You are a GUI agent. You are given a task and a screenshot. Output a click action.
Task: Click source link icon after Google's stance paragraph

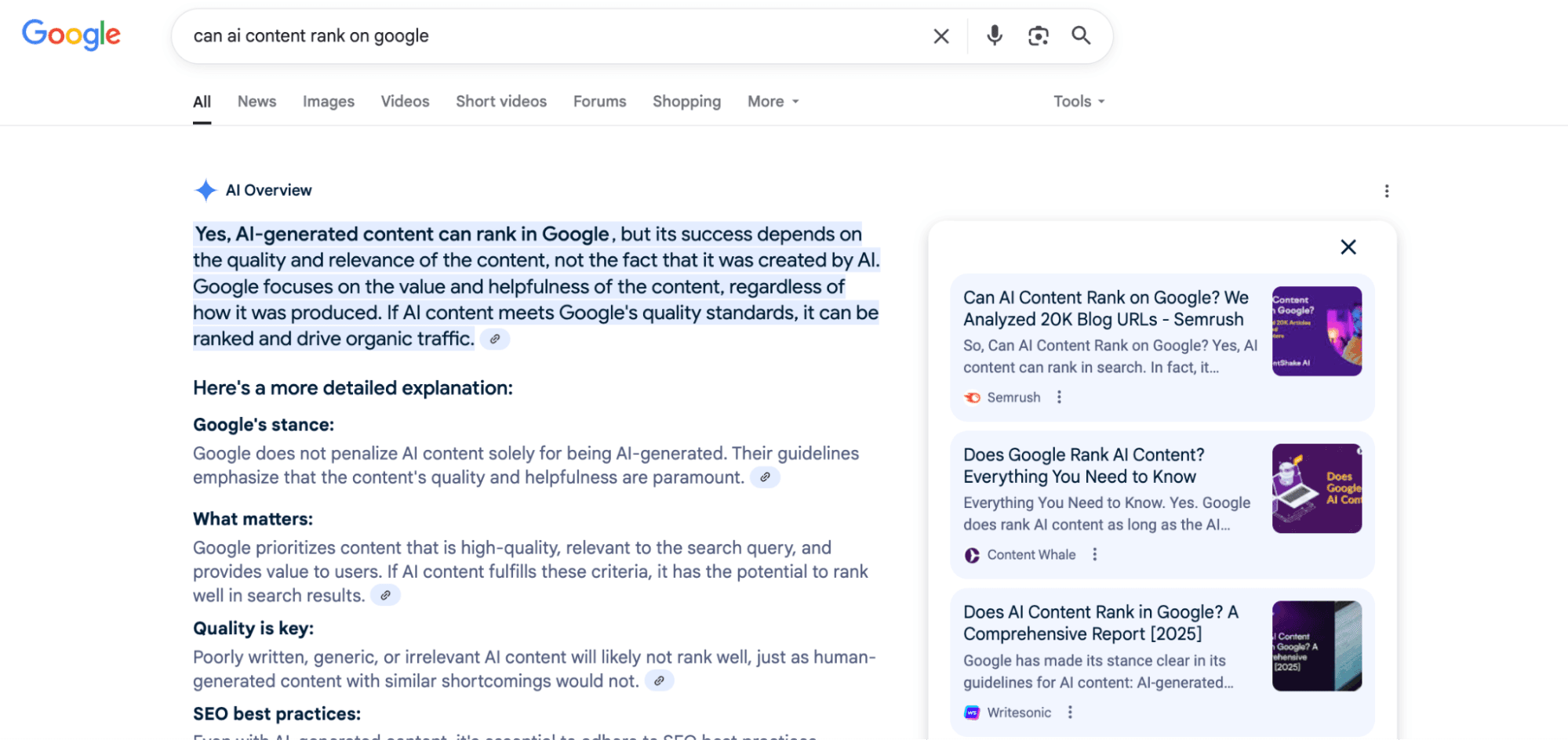pyautogui.click(x=765, y=477)
